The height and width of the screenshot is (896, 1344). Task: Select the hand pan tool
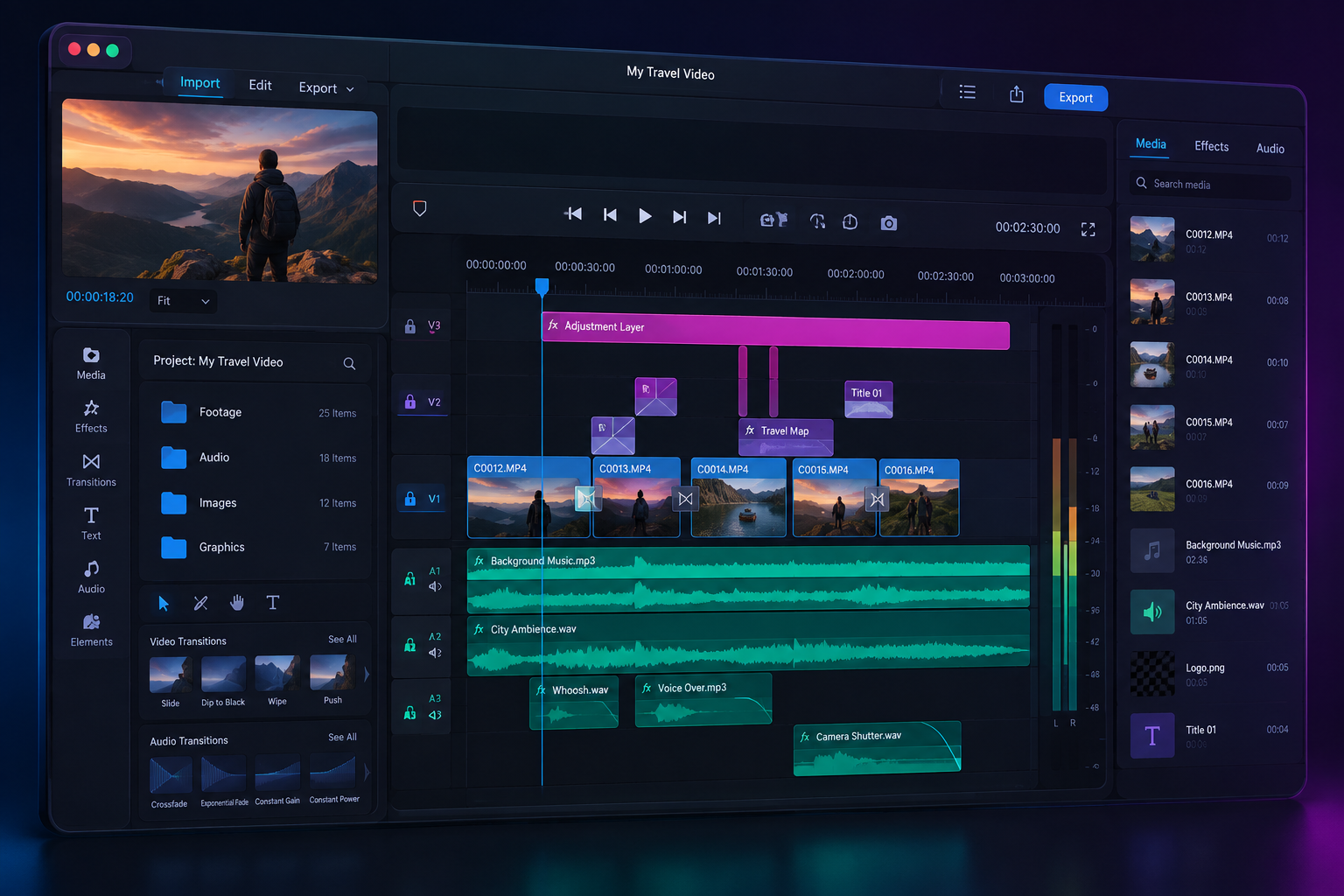pos(237,602)
